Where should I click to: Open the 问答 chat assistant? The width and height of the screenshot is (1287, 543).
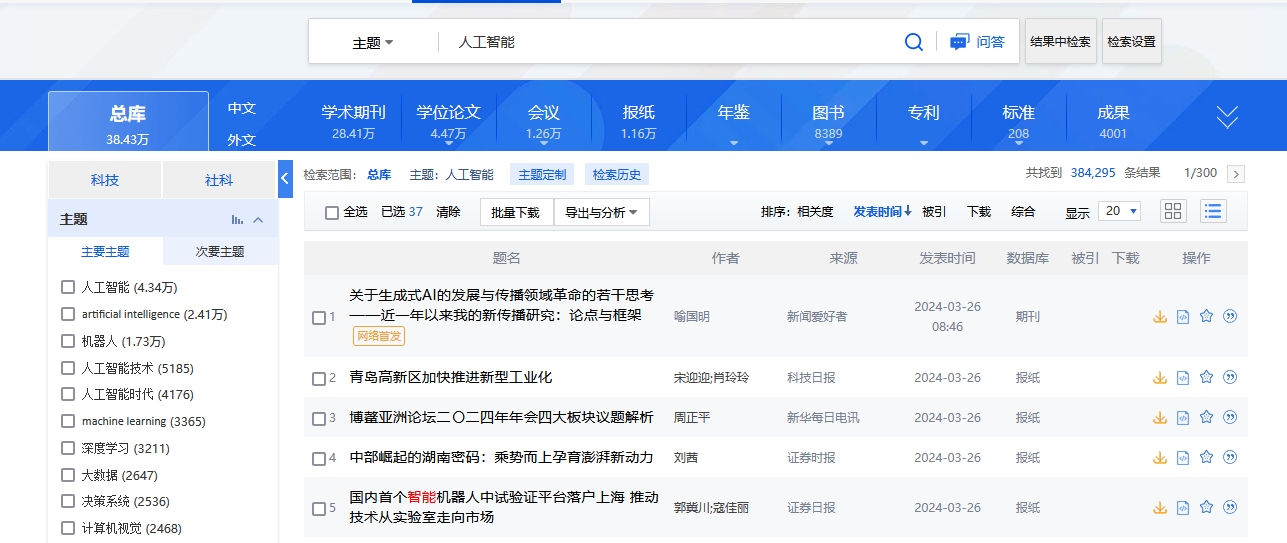pyautogui.click(x=977, y=42)
